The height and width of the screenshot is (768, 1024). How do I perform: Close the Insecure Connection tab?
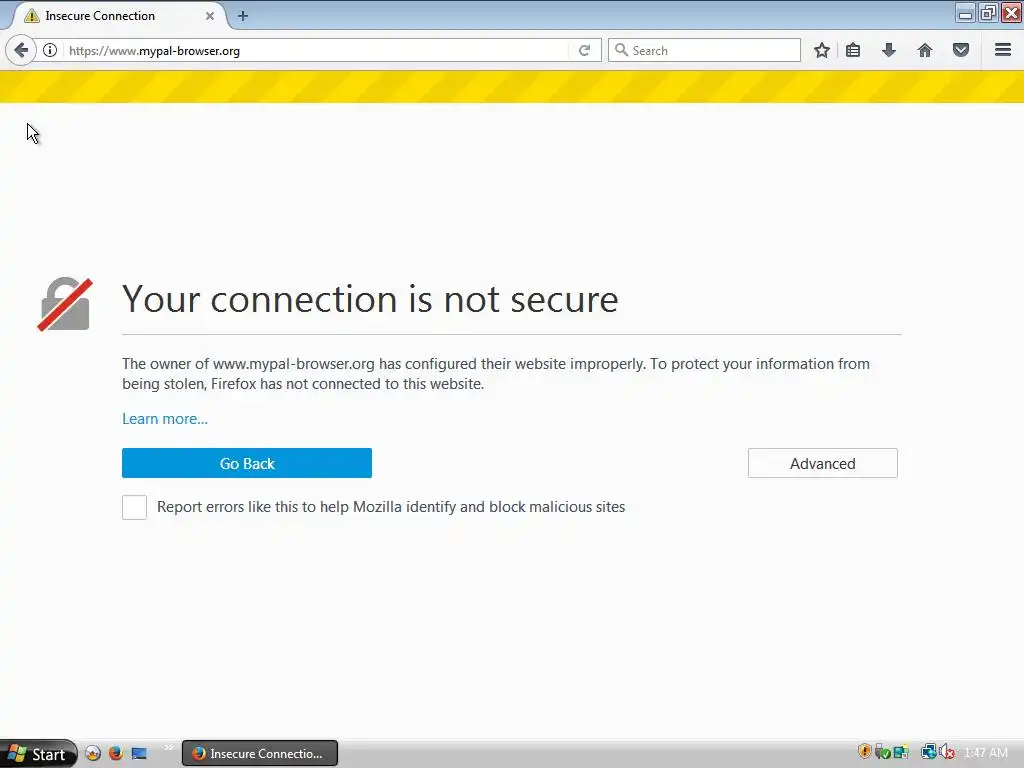[210, 16]
